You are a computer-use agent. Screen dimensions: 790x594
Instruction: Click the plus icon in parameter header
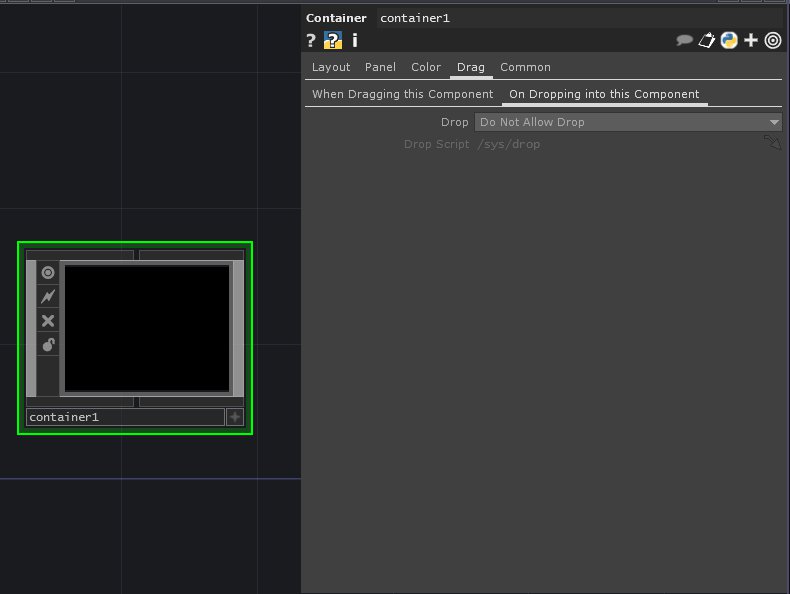point(751,40)
